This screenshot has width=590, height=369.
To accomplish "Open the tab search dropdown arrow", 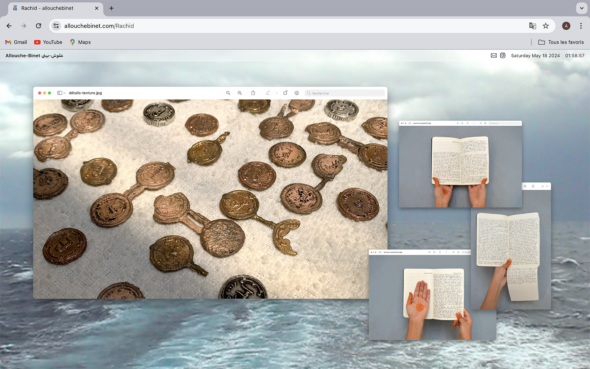I will click(581, 8).
